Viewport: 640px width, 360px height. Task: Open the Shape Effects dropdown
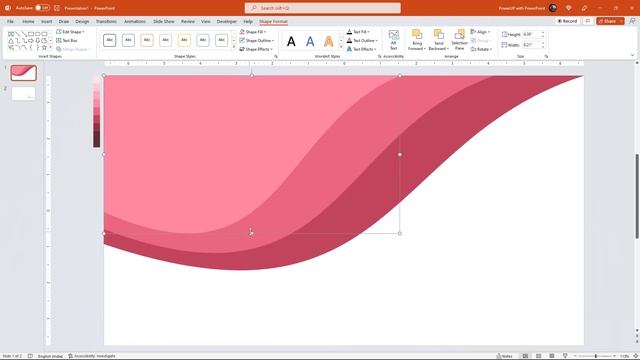[x=256, y=49]
